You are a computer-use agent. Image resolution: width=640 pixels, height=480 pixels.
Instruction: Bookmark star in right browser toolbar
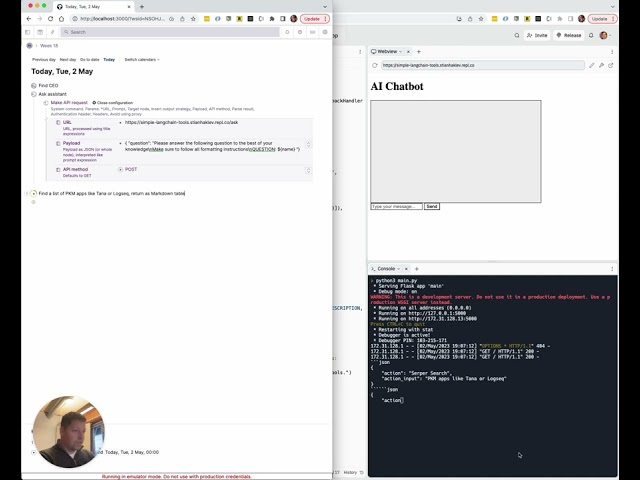point(481,19)
